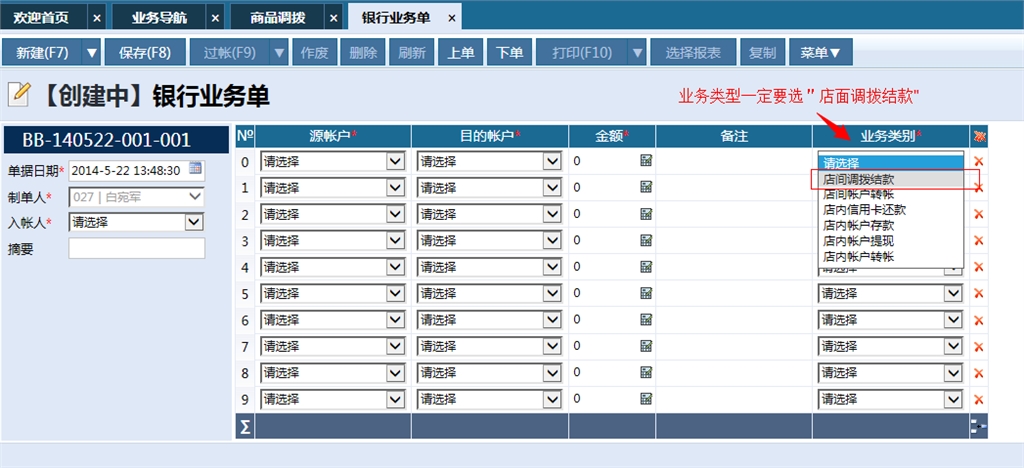This screenshot has width=1024, height=468.
Task: Click the 源帐户 column header
Action: click(x=333, y=136)
